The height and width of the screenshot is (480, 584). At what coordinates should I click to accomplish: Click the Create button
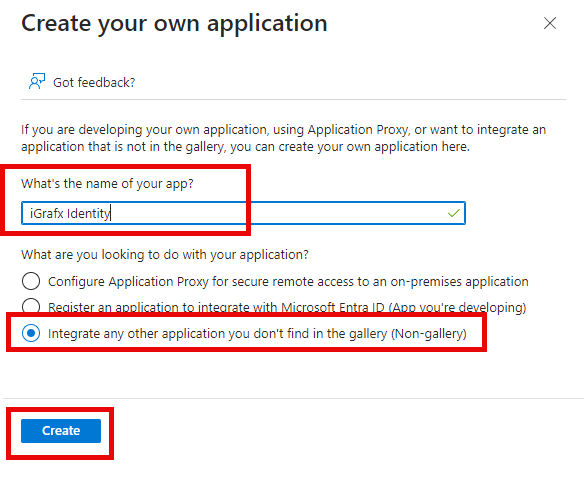61,431
